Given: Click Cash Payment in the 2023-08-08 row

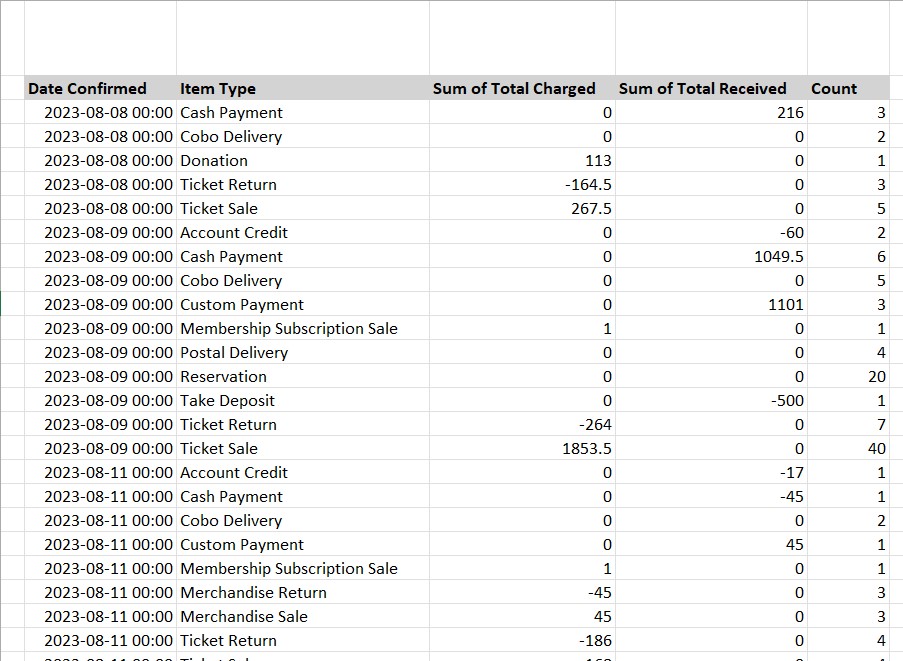Looking at the screenshot, I should (302, 112).
